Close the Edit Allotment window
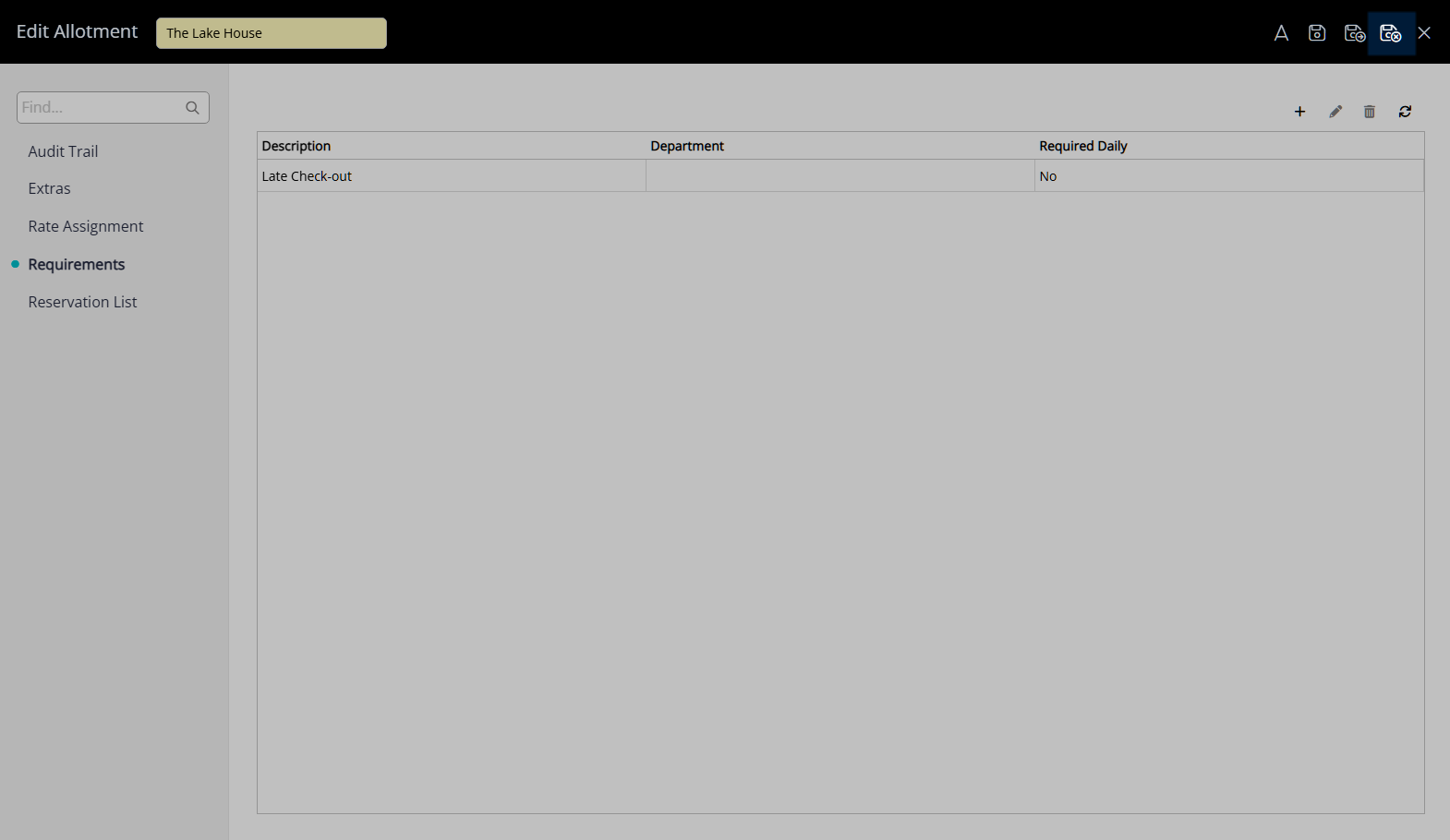The image size is (1450, 840). (1424, 33)
